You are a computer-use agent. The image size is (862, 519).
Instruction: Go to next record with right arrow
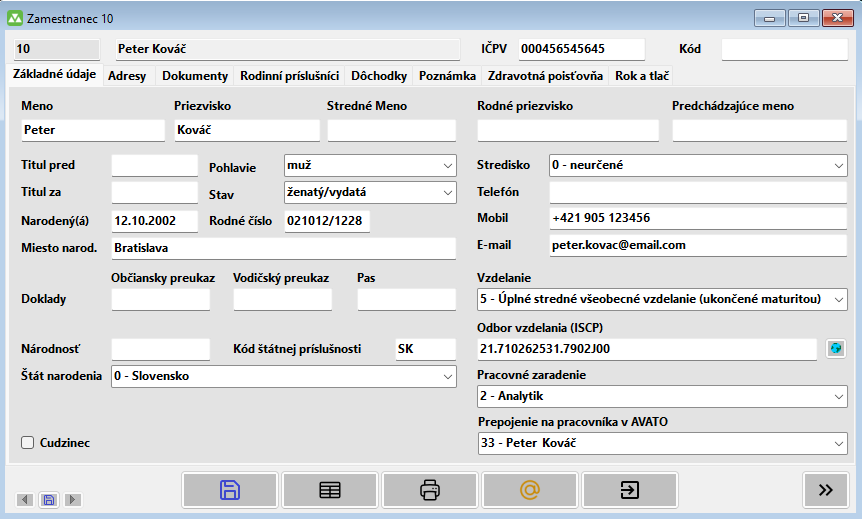point(73,500)
